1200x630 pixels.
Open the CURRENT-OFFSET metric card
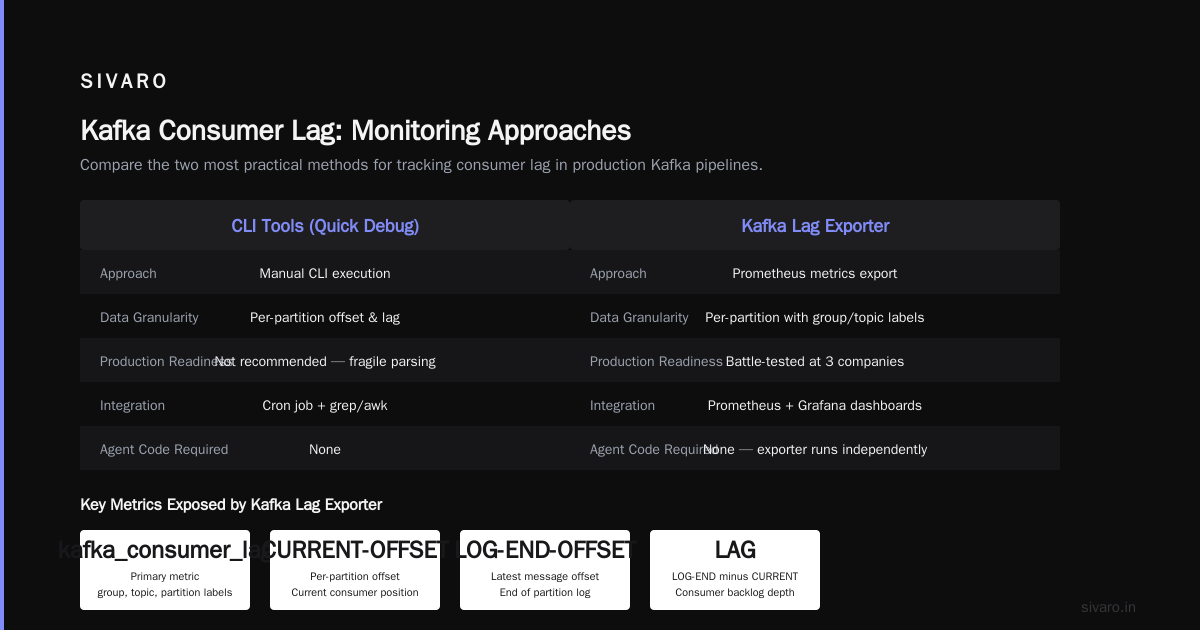tap(355, 570)
